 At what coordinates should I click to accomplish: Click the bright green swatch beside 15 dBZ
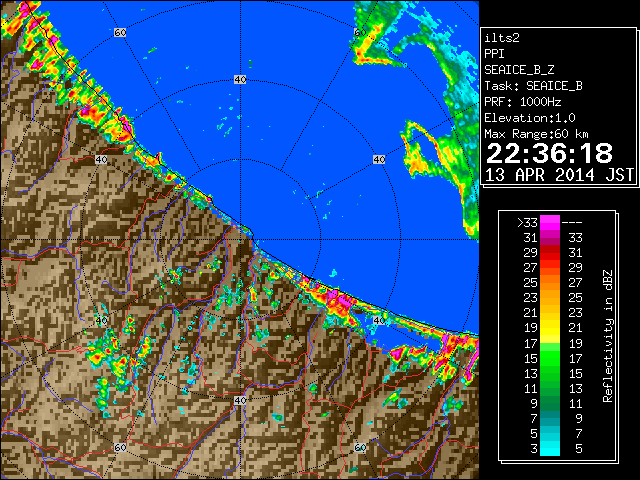(550, 358)
